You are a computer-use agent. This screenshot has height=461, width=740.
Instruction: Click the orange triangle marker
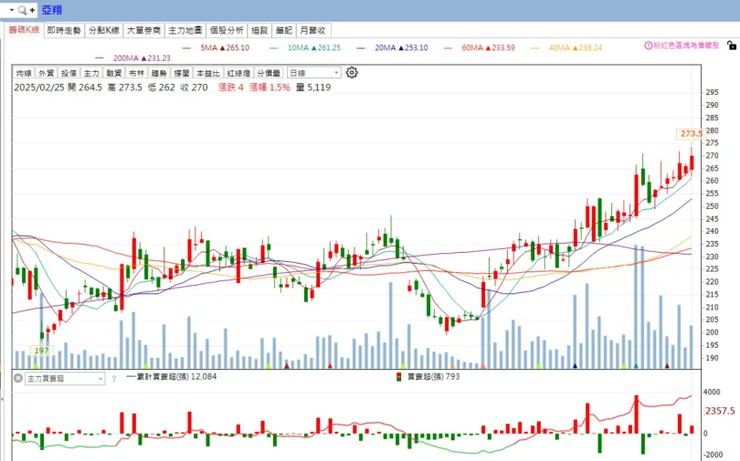click(452, 366)
